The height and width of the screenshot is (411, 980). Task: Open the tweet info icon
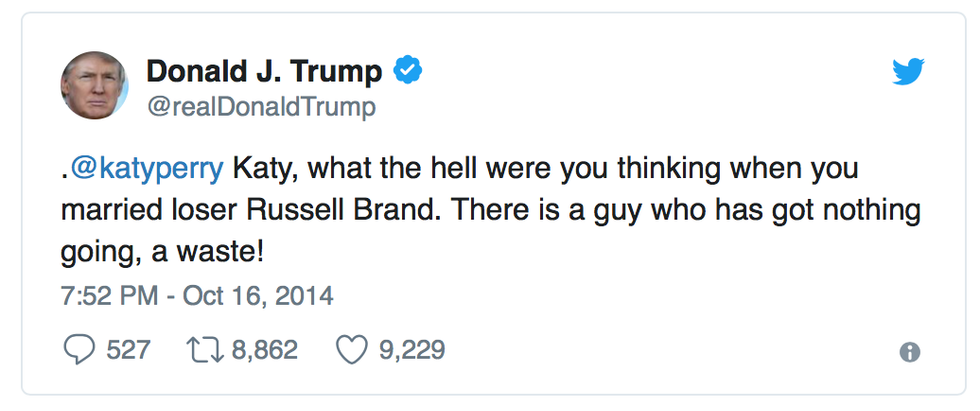(x=909, y=352)
